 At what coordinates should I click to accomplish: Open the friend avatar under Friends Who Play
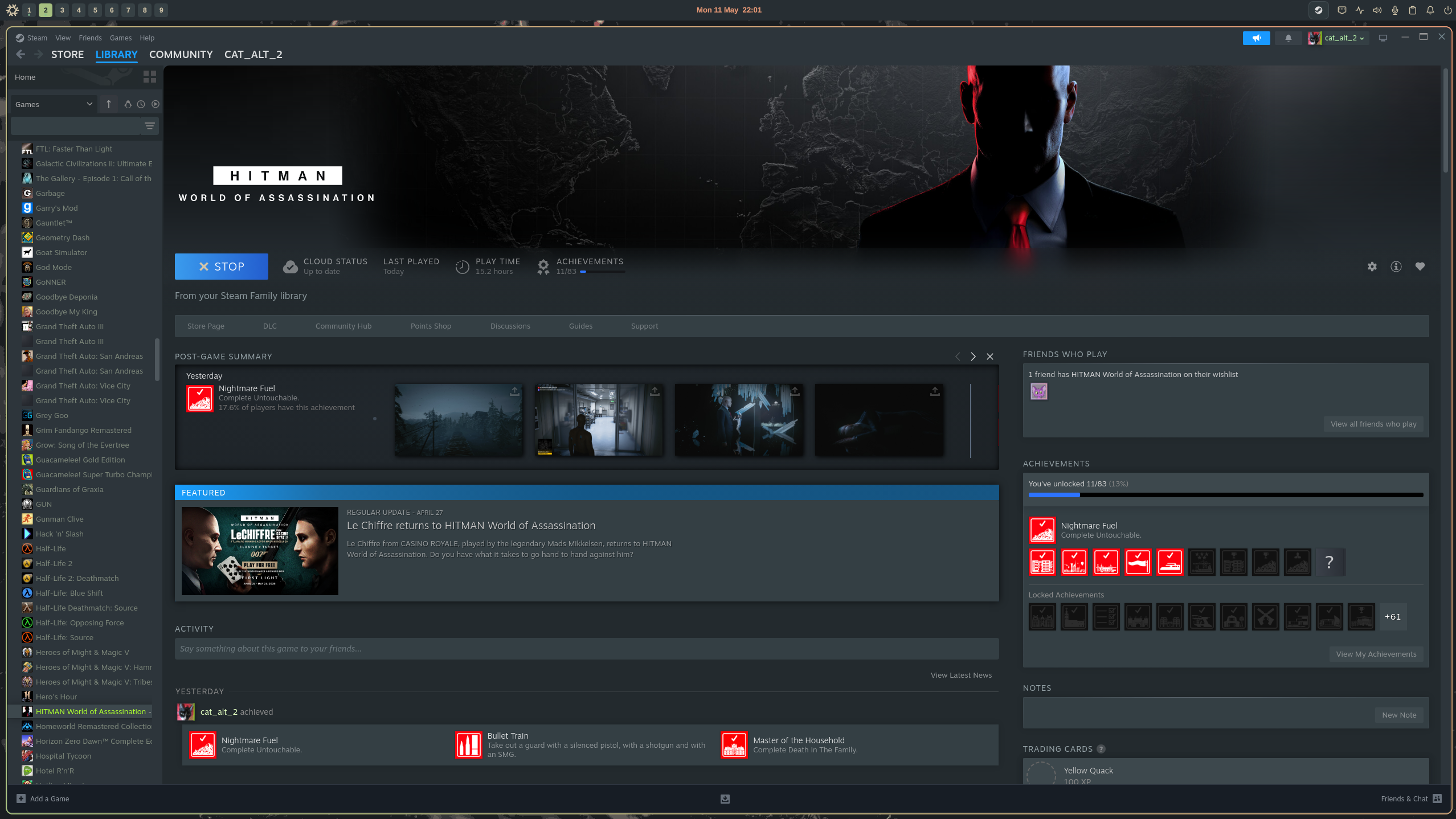pos(1039,391)
